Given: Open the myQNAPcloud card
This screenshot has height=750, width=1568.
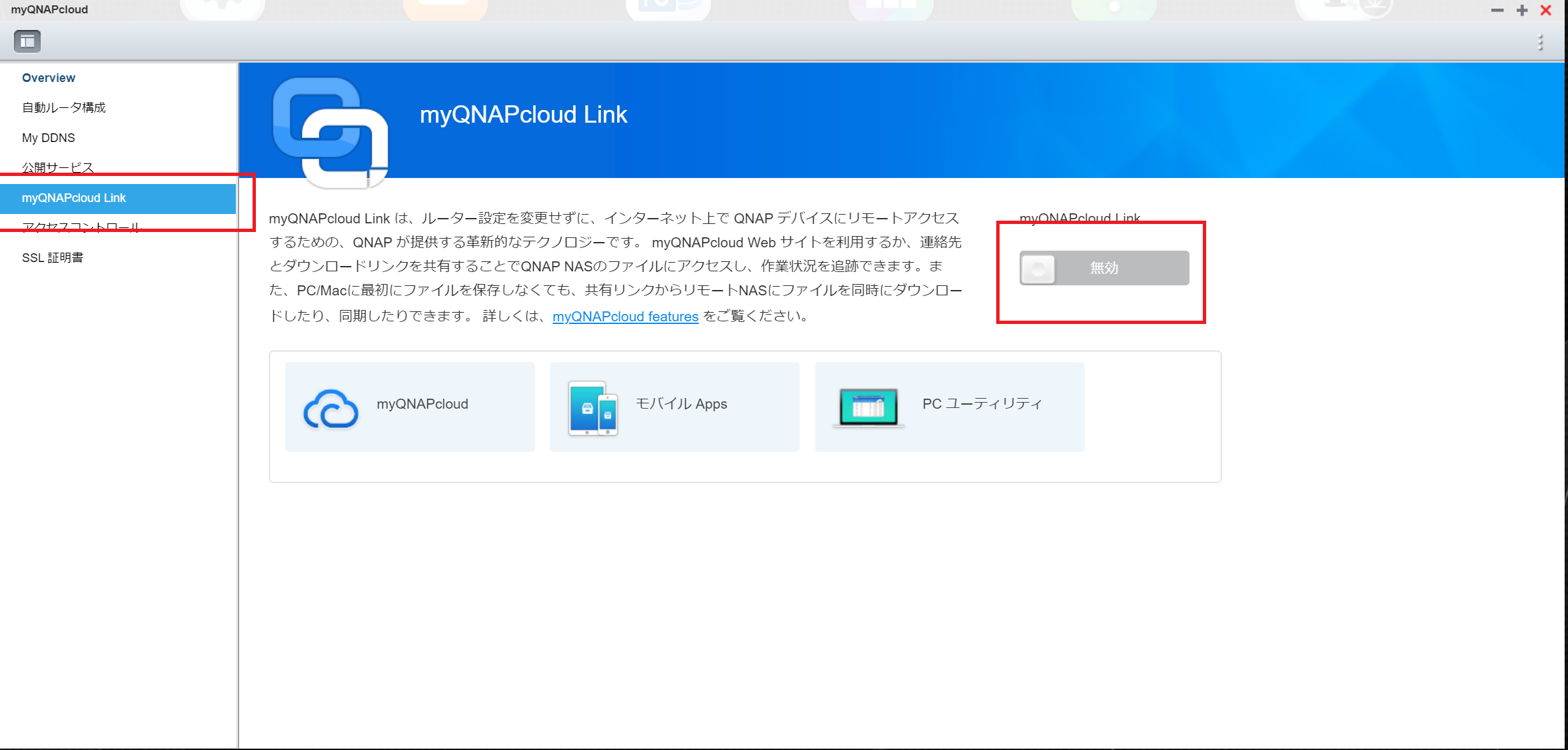Looking at the screenshot, I should 410,407.
